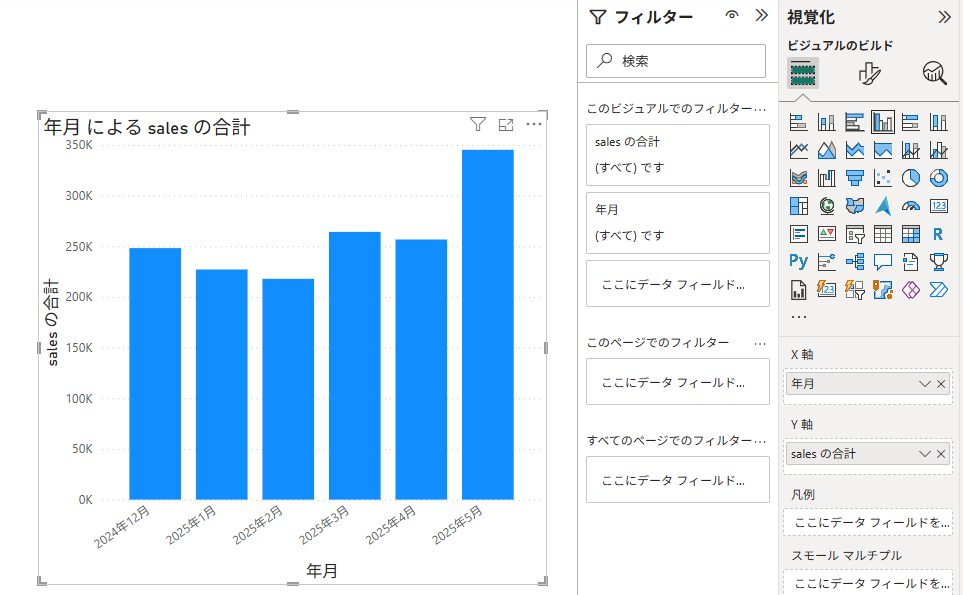Select the stacked bar chart visual

click(x=798, y=122)
